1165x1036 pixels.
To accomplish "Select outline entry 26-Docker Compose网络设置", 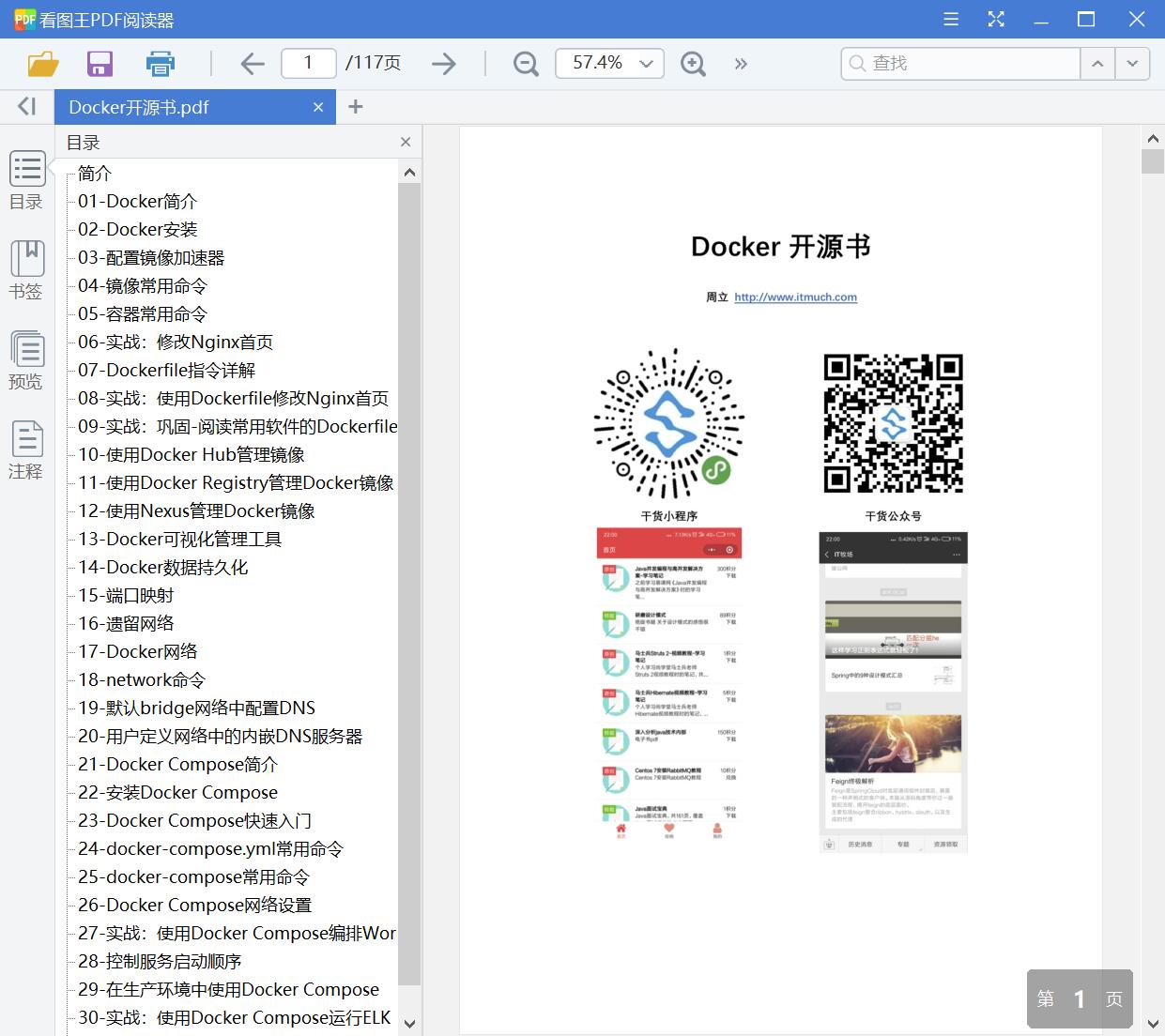I will click(194, 906).
